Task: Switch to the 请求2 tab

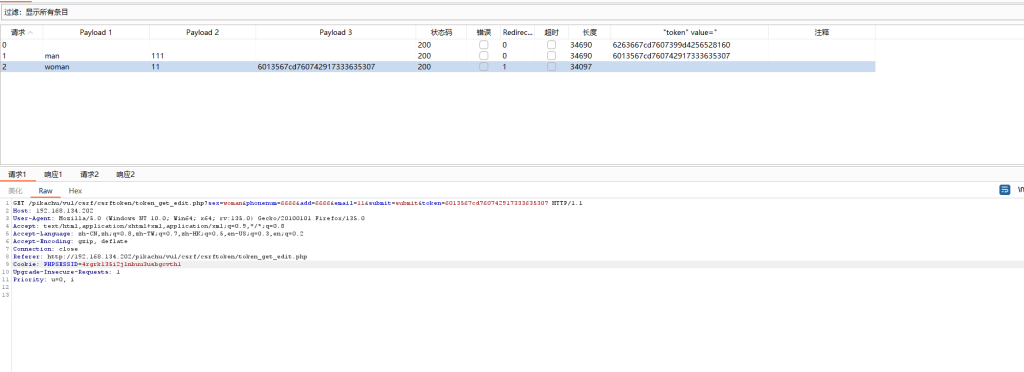Action: (89, 174)
